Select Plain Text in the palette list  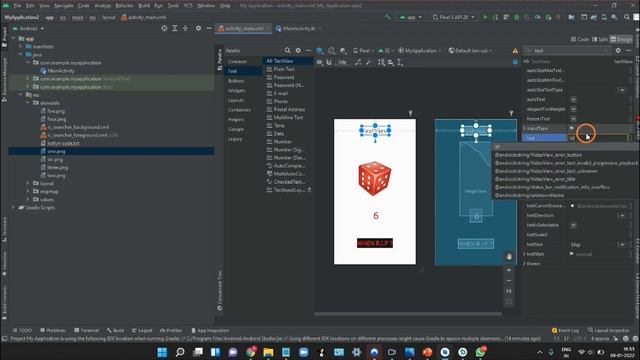point(284,69)
